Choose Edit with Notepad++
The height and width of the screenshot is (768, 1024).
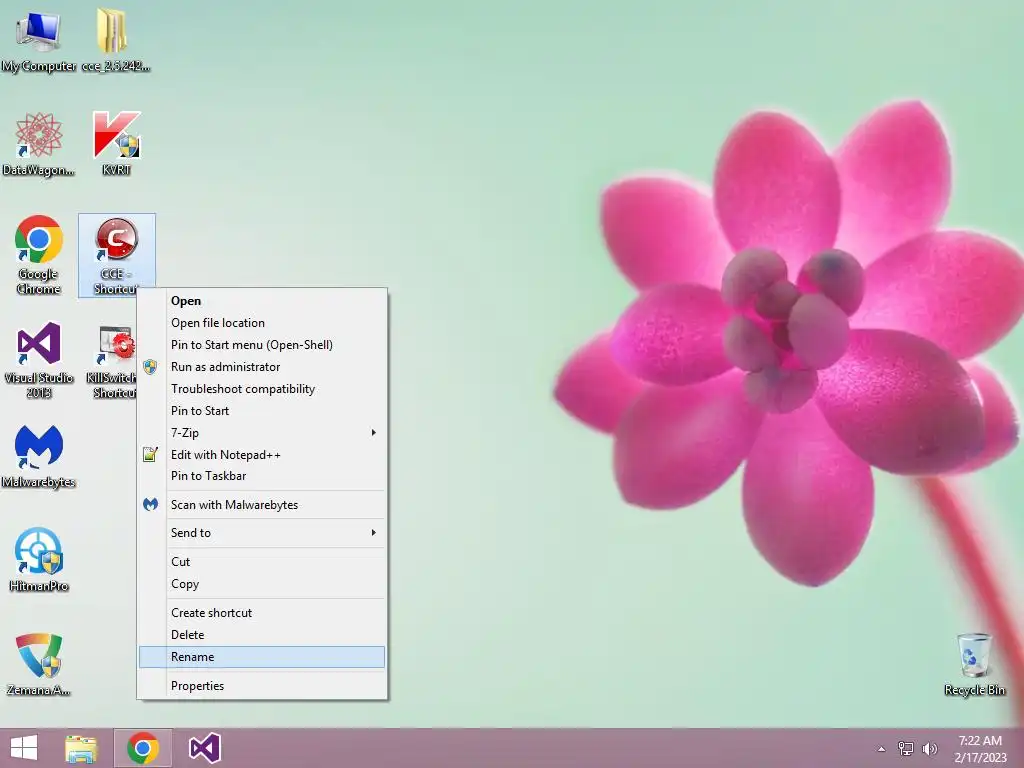pos(262,455)
